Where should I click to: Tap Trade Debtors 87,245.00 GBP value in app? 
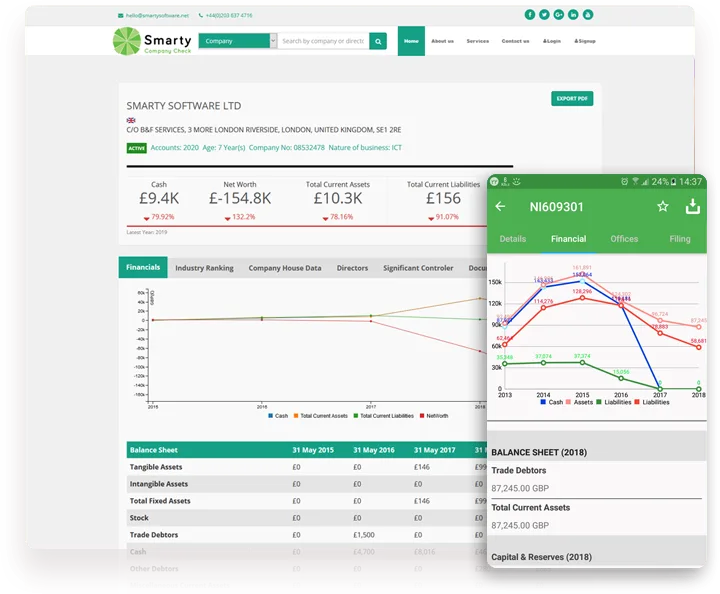(520, 488)
